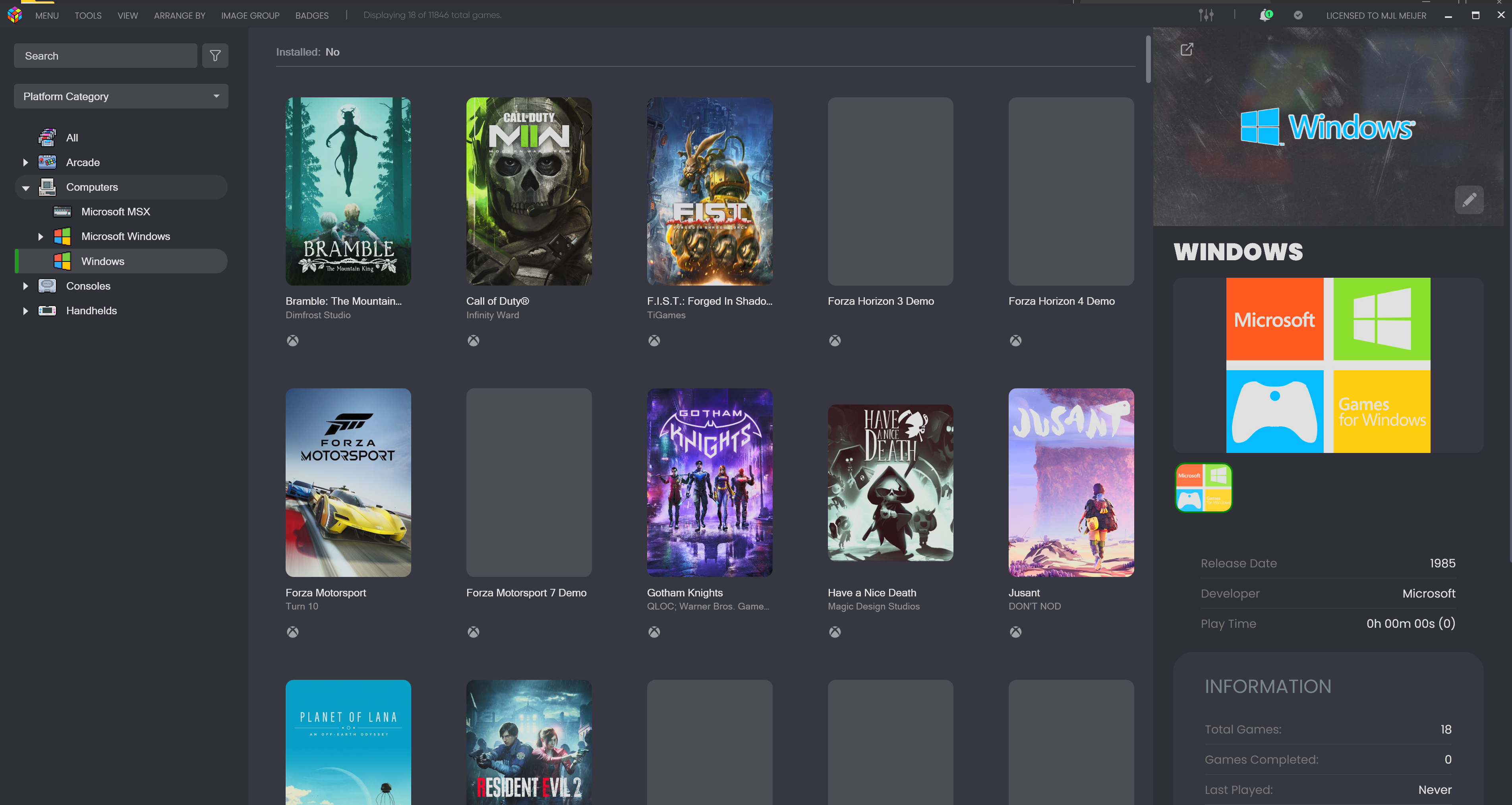
Task: Click the Magic Design Studios text
Action: click(873, 607)
